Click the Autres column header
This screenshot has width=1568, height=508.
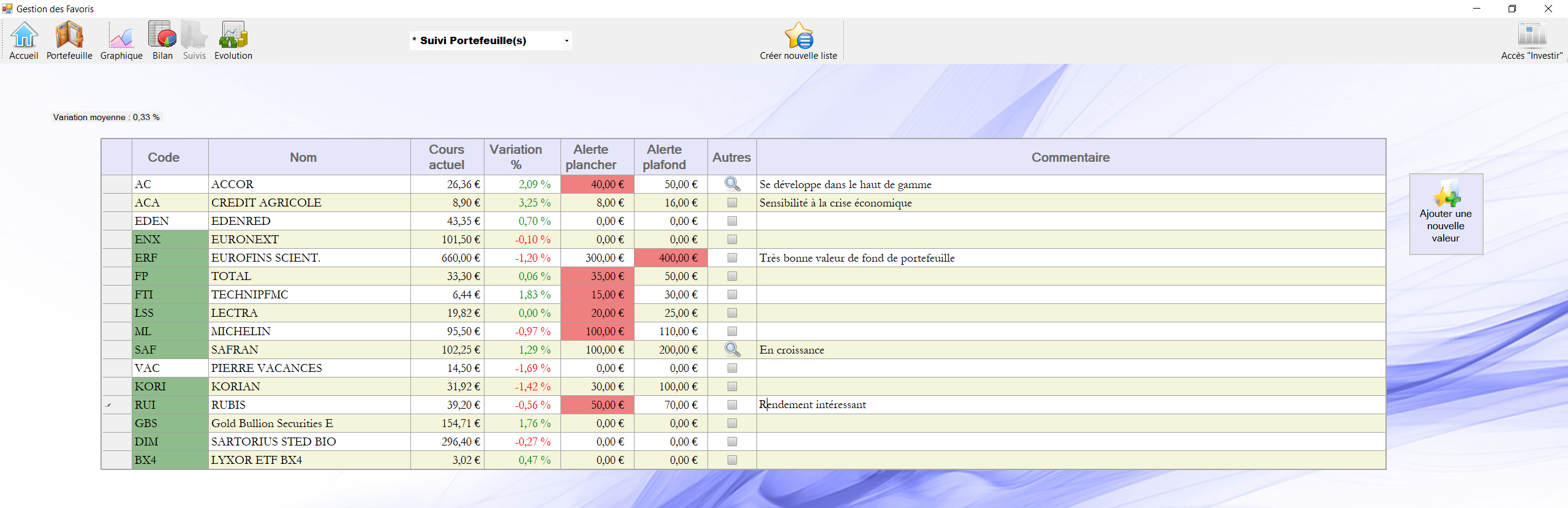732,157
